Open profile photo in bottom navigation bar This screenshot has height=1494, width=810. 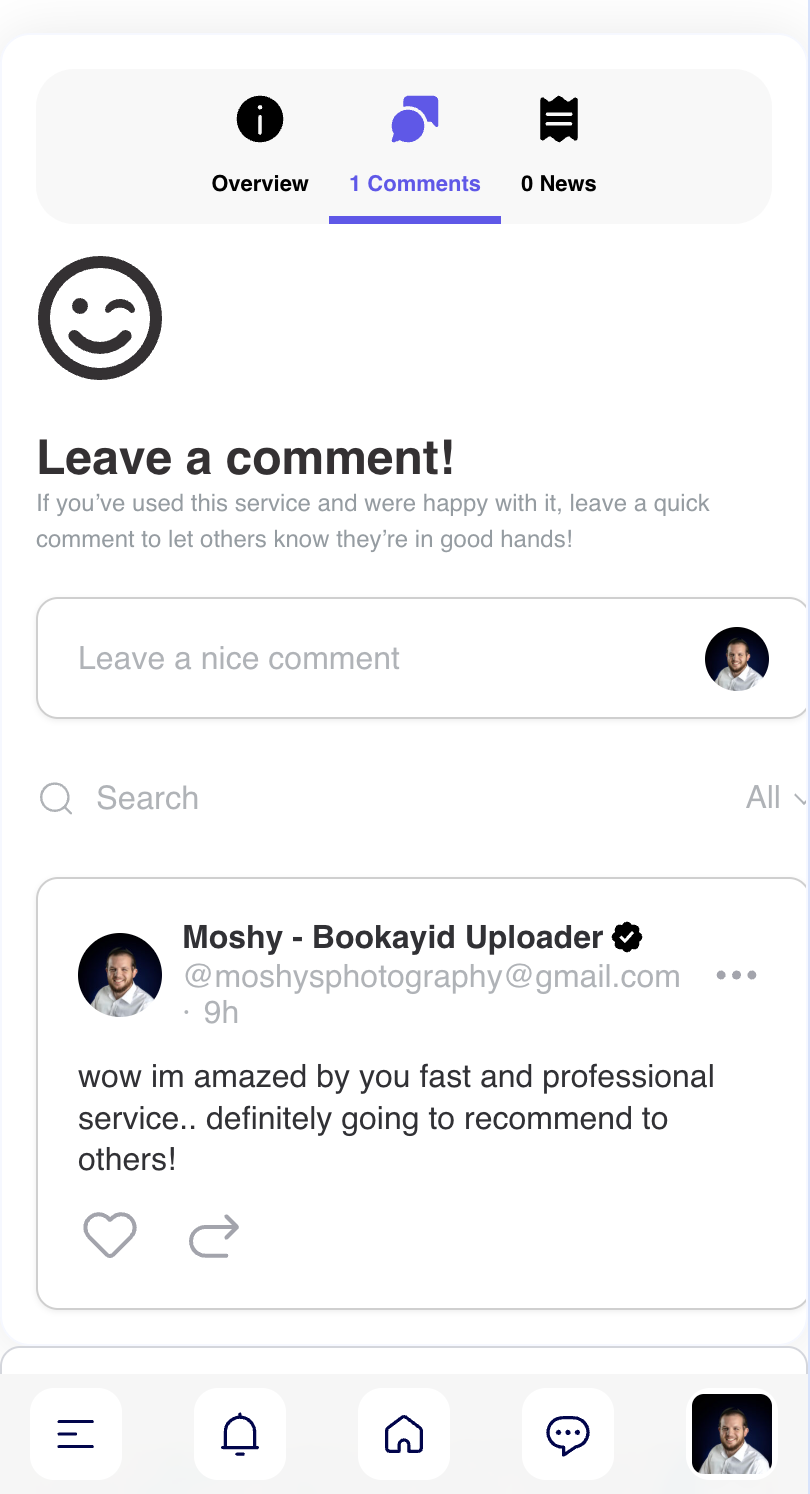point(732,1434)
